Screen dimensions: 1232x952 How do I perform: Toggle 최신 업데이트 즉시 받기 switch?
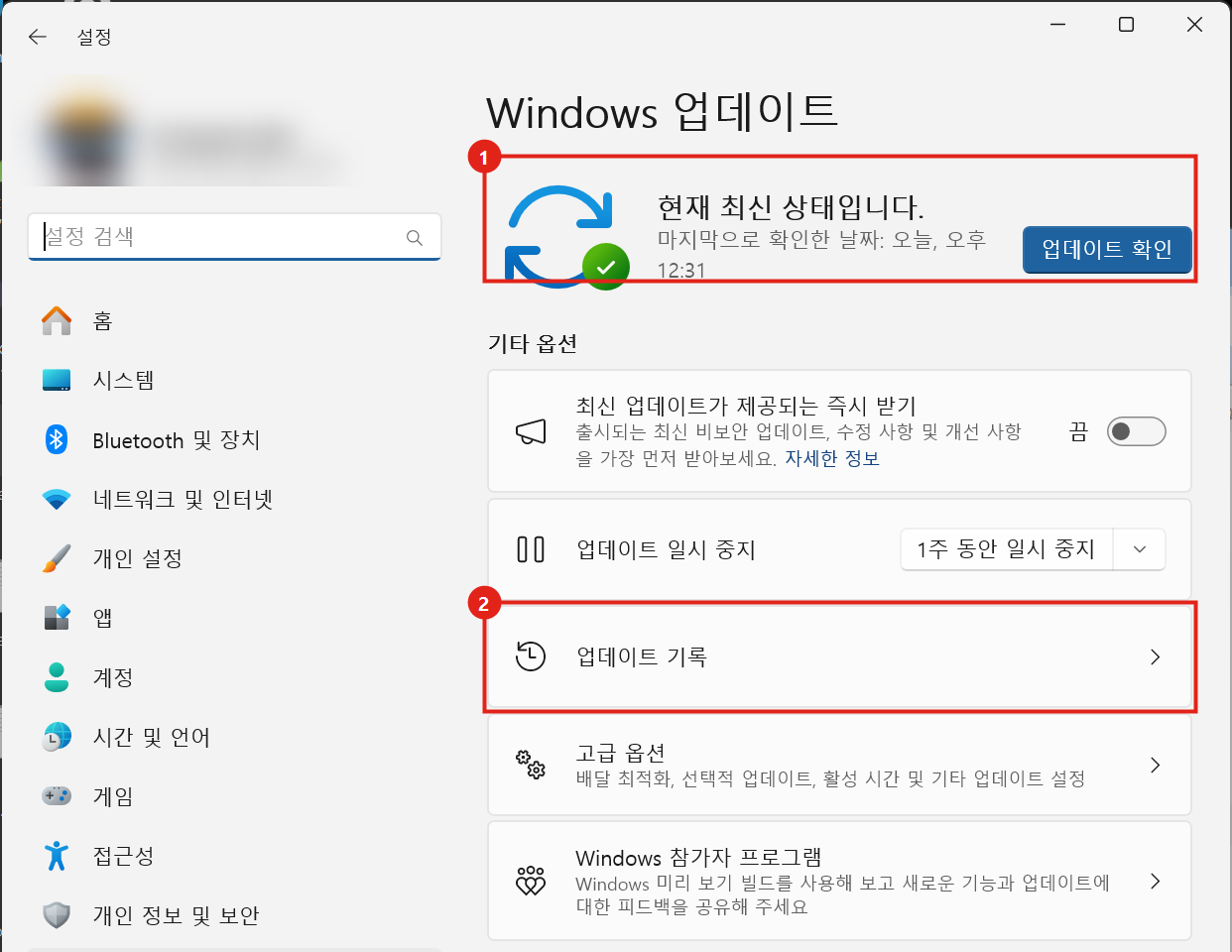[x=1136, y=431]
